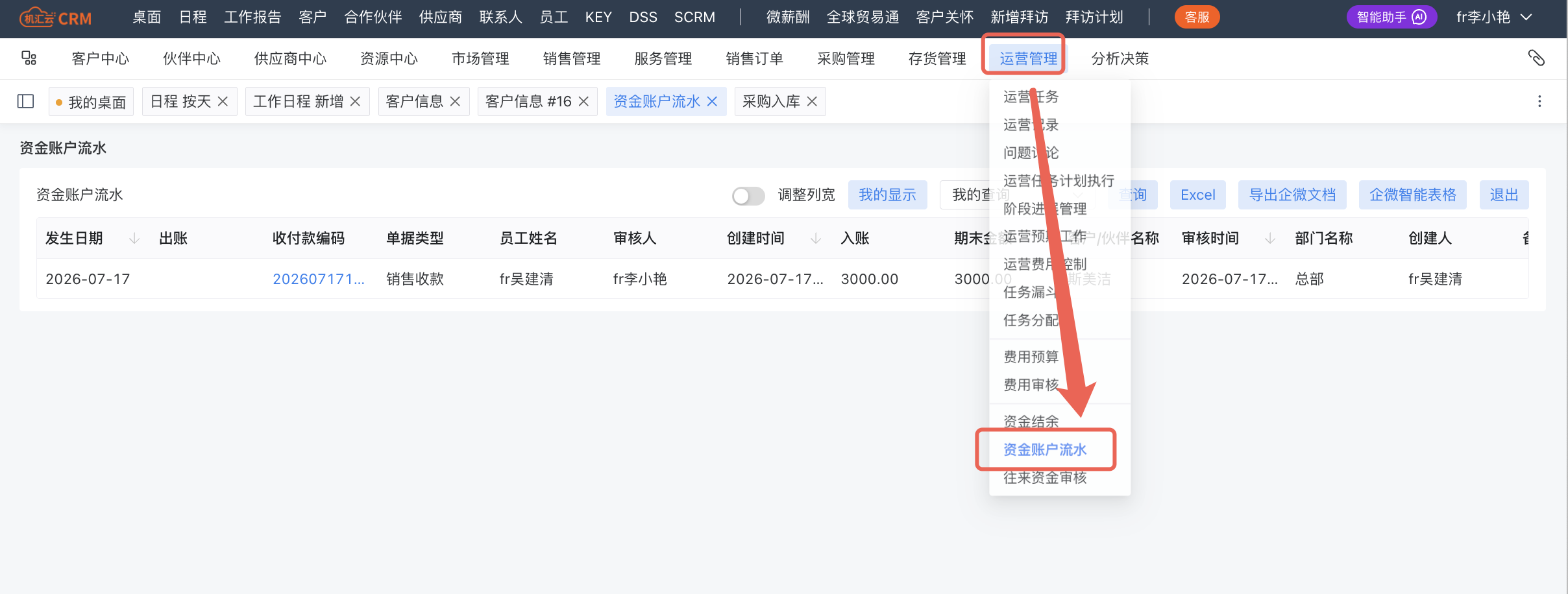Toggle the sidebar panel icon

25,101
